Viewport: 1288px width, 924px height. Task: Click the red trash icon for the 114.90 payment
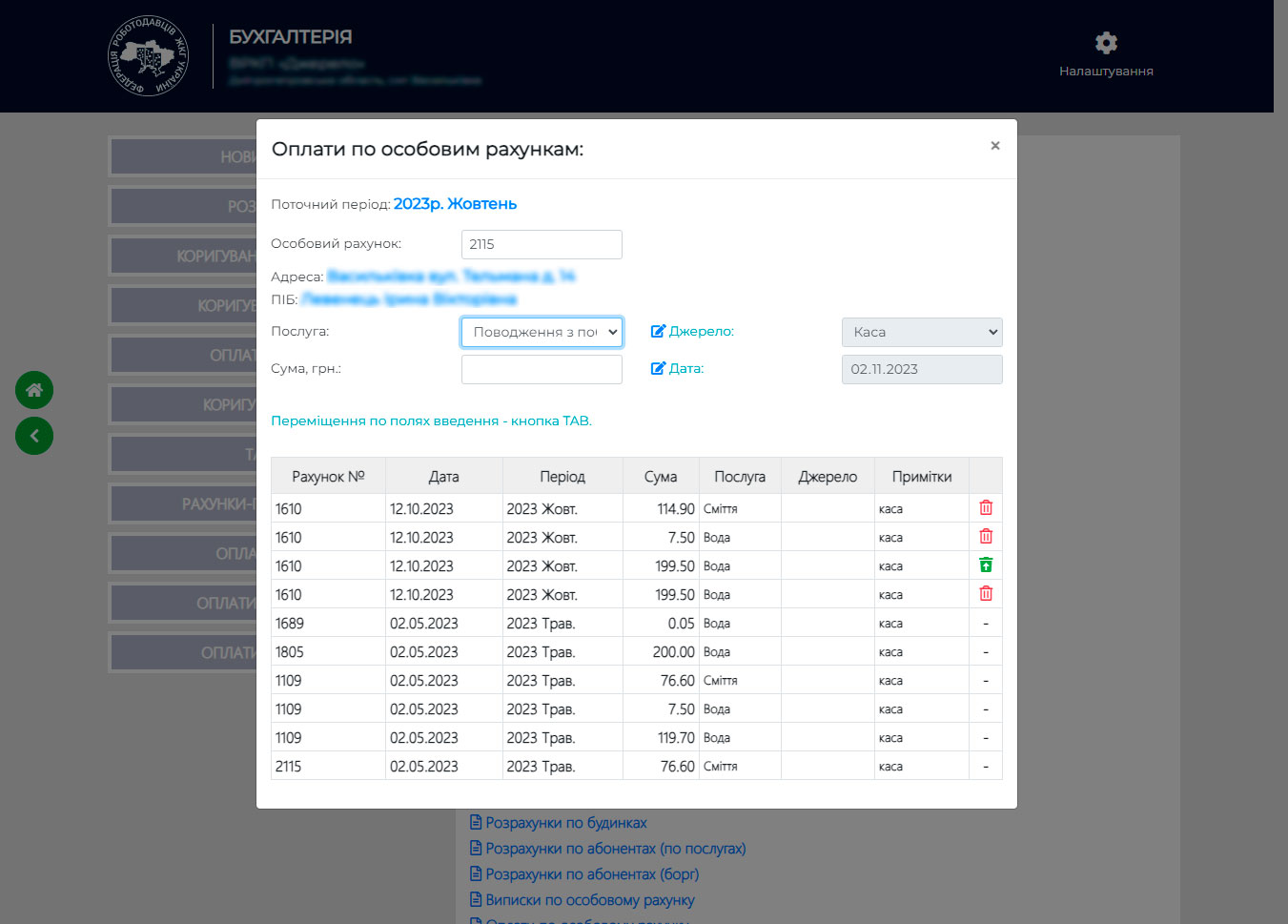point(986,508)
